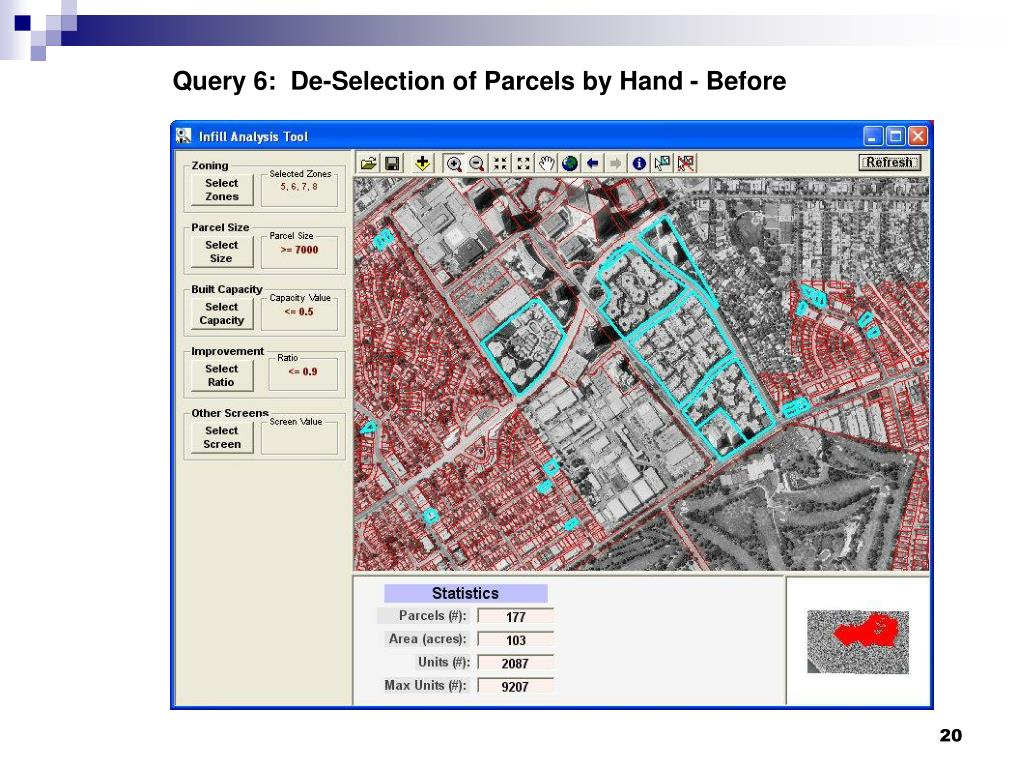Click the fixed zoom in arrows icon

[x=500, y=163]
